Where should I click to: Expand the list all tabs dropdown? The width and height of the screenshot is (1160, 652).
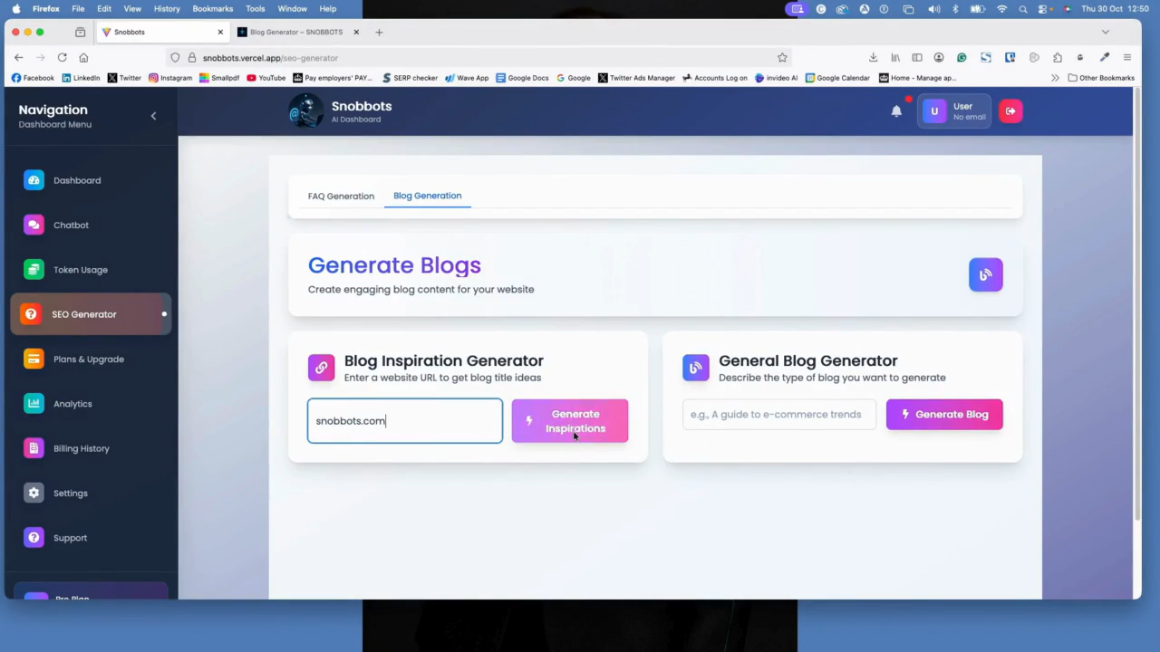click(x=1105, y=33)
